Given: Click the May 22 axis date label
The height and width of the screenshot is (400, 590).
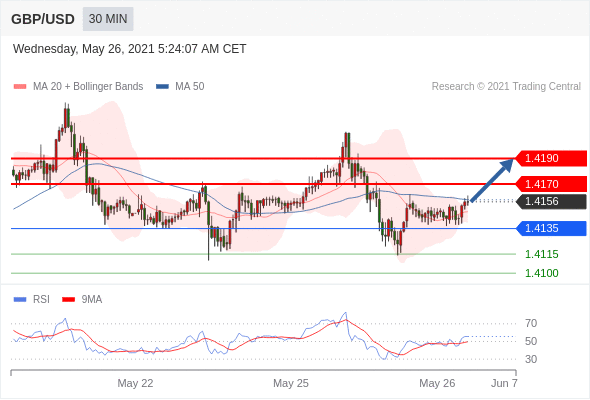Looking at the screenshot, I should point(135,383).
